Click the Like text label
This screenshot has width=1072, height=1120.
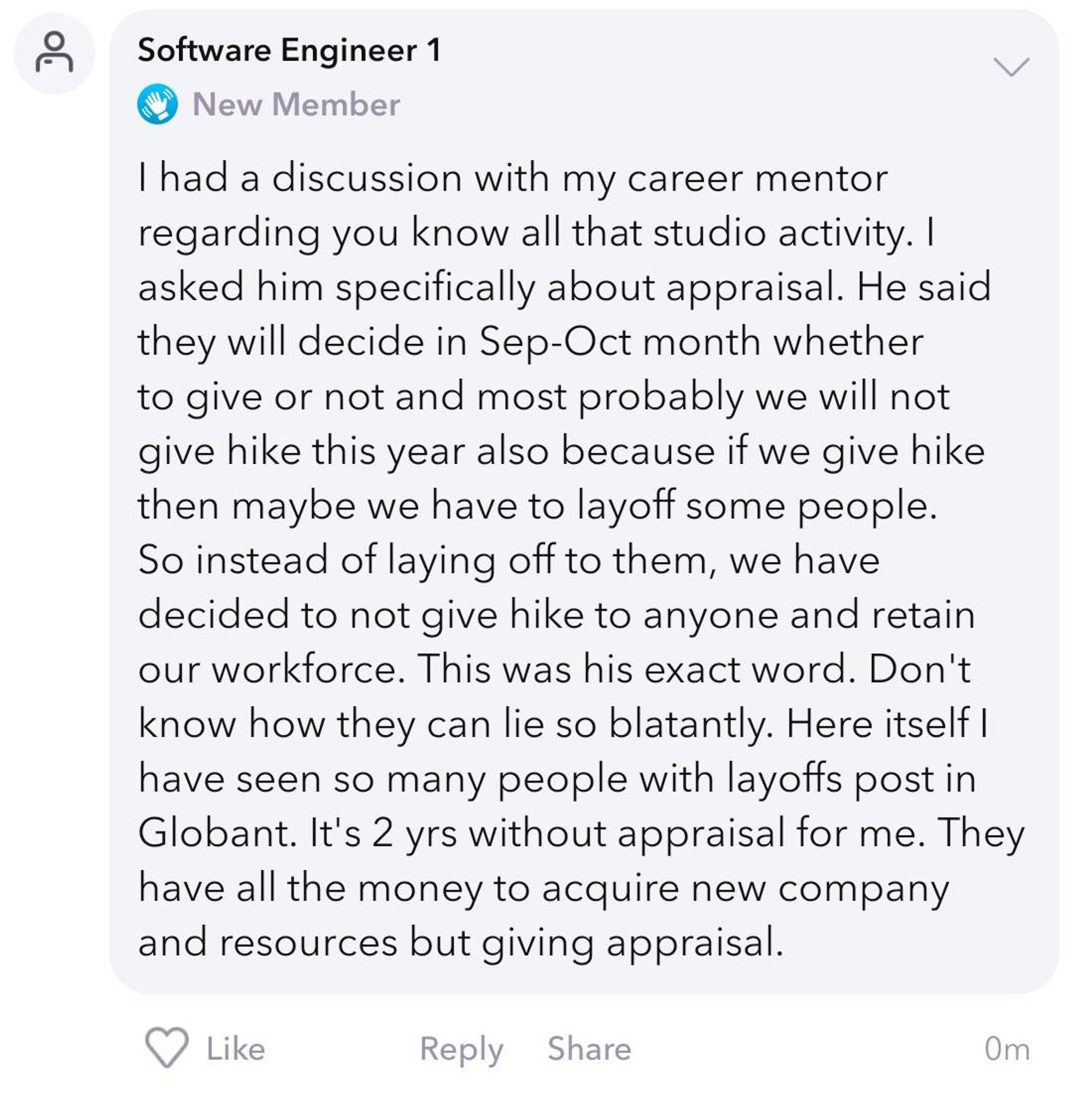[x=235, y=1049]
